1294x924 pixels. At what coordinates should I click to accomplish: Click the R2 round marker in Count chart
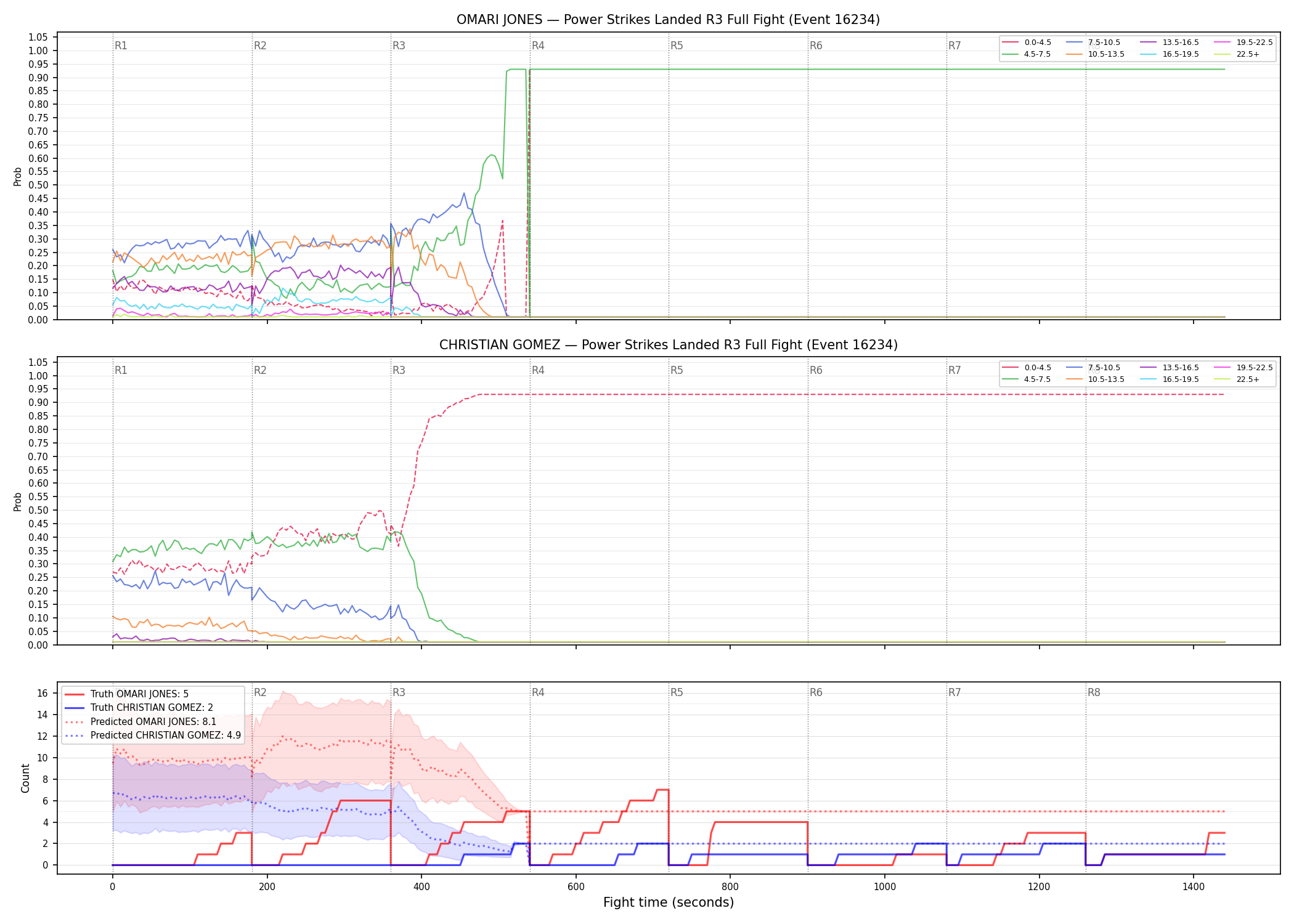(x=260, y=692)
